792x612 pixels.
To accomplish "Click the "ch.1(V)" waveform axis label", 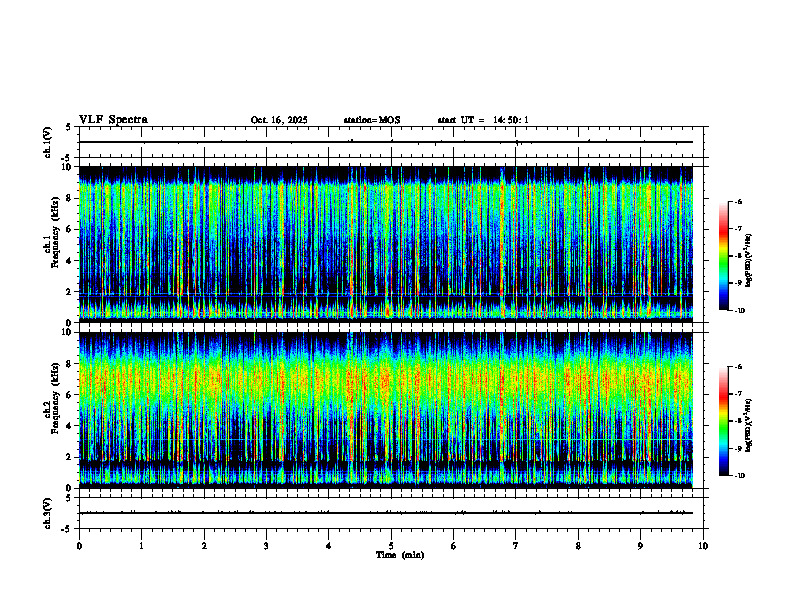I will click(x=48, y=142).
